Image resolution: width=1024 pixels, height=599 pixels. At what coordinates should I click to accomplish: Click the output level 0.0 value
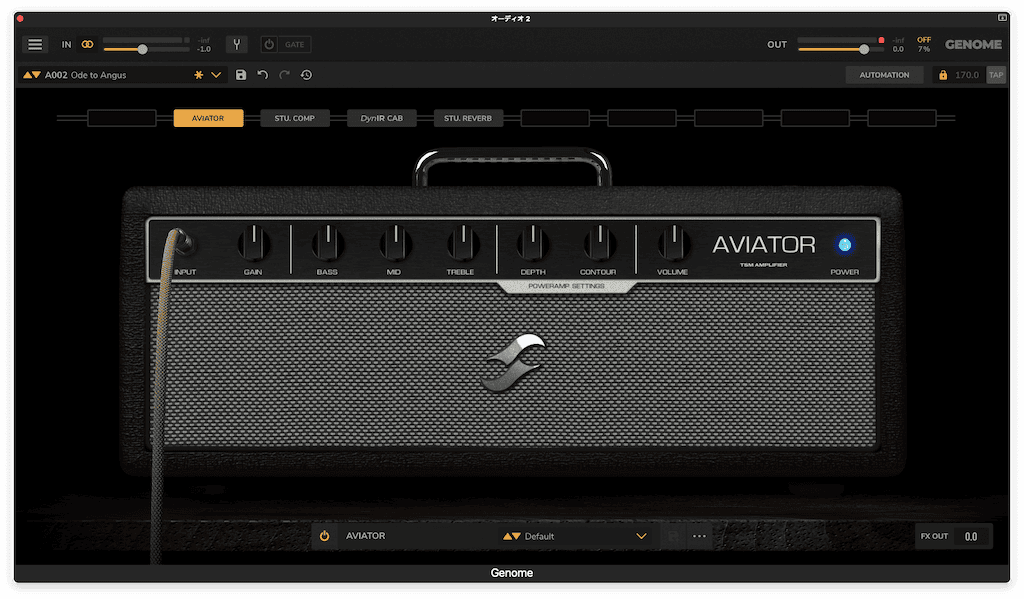click(x=899, y=49)
